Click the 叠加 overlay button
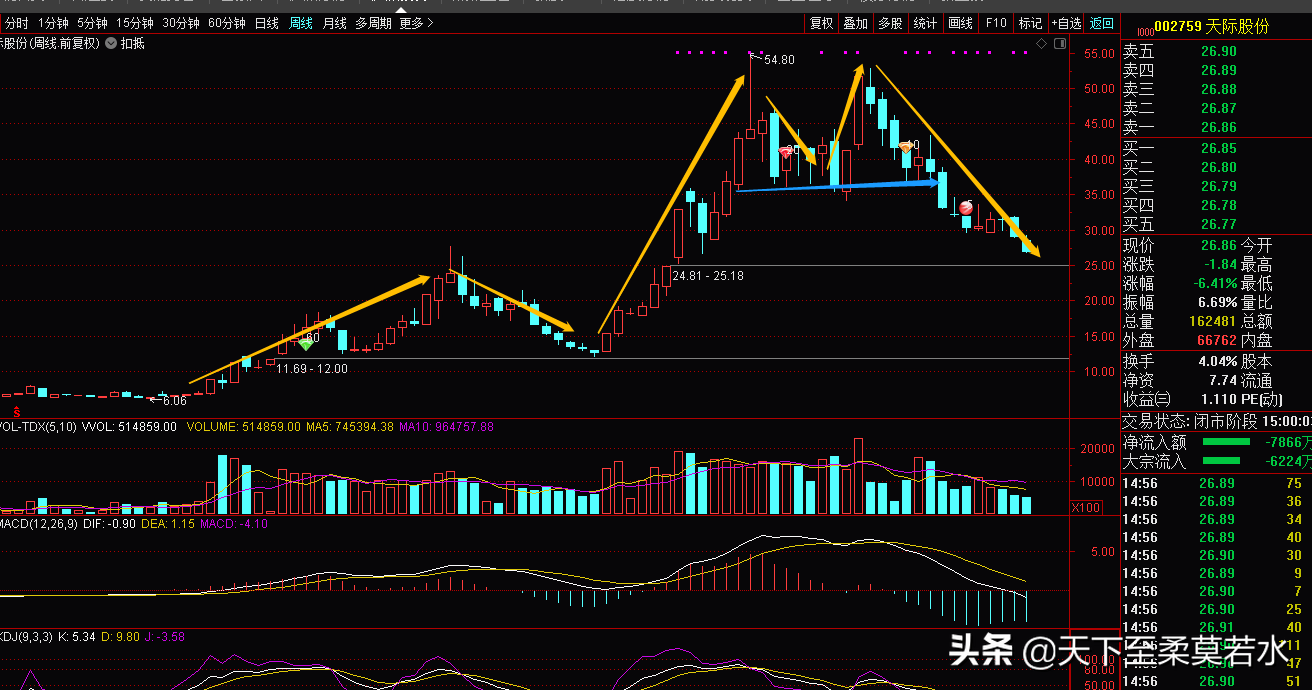Viewport: 1312px width, 690px height. (855, 23)
